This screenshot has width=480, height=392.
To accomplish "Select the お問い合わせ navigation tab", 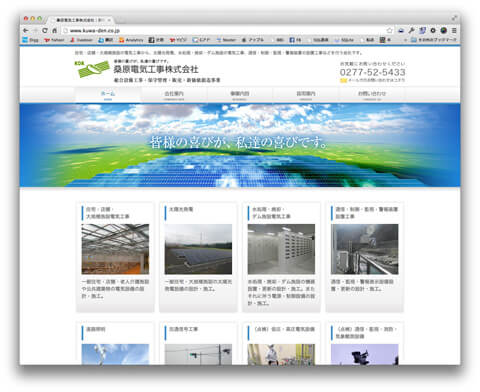I will pos(372,94).
